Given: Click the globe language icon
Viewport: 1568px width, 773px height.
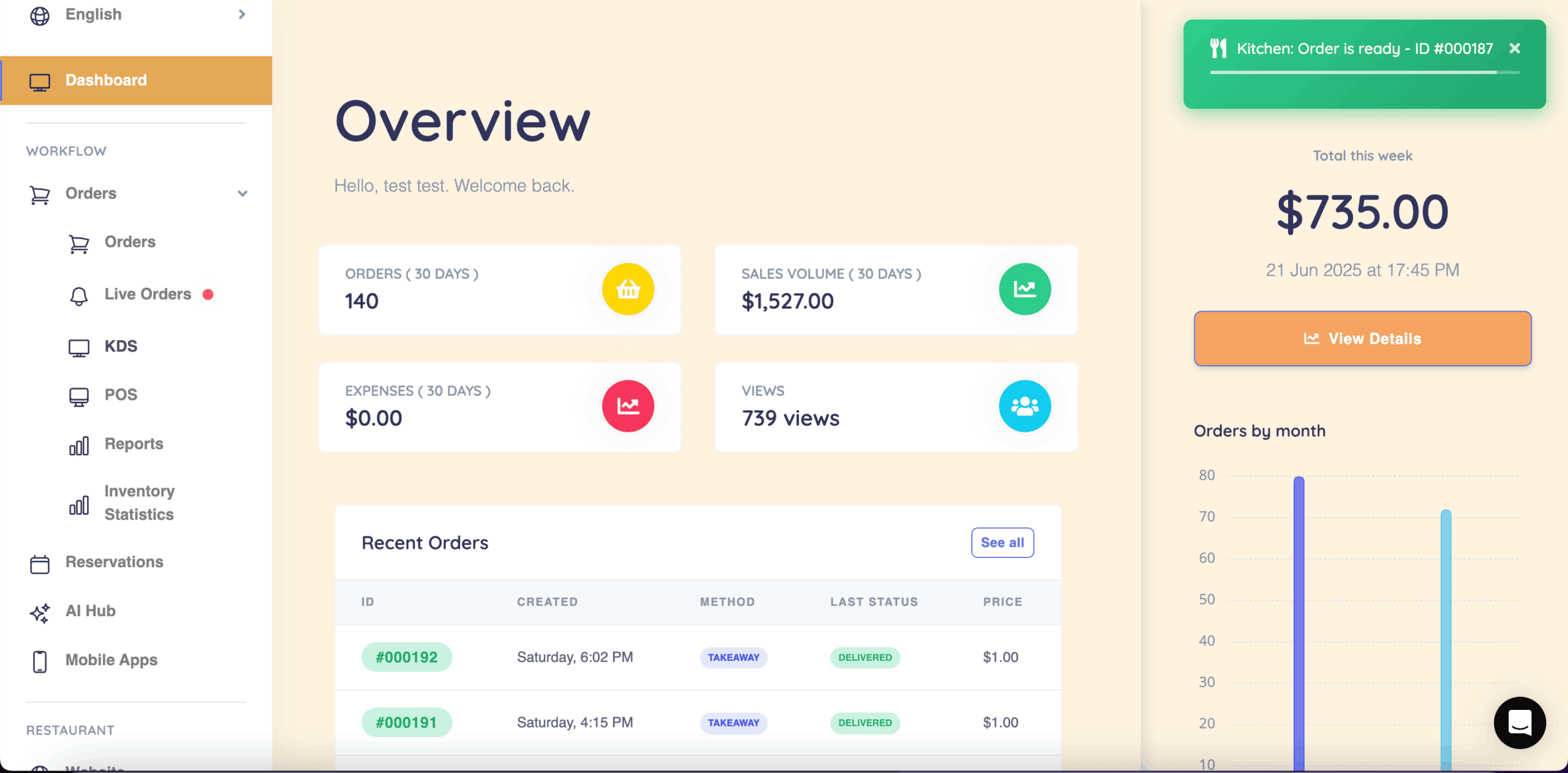Looking at the screenshot, I should [x=40, y=15].
